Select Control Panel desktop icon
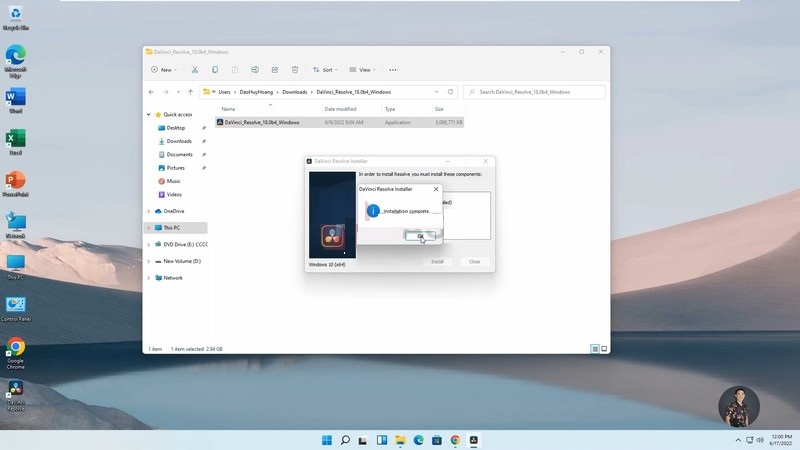The image size is (800, 450). point(16,309)
